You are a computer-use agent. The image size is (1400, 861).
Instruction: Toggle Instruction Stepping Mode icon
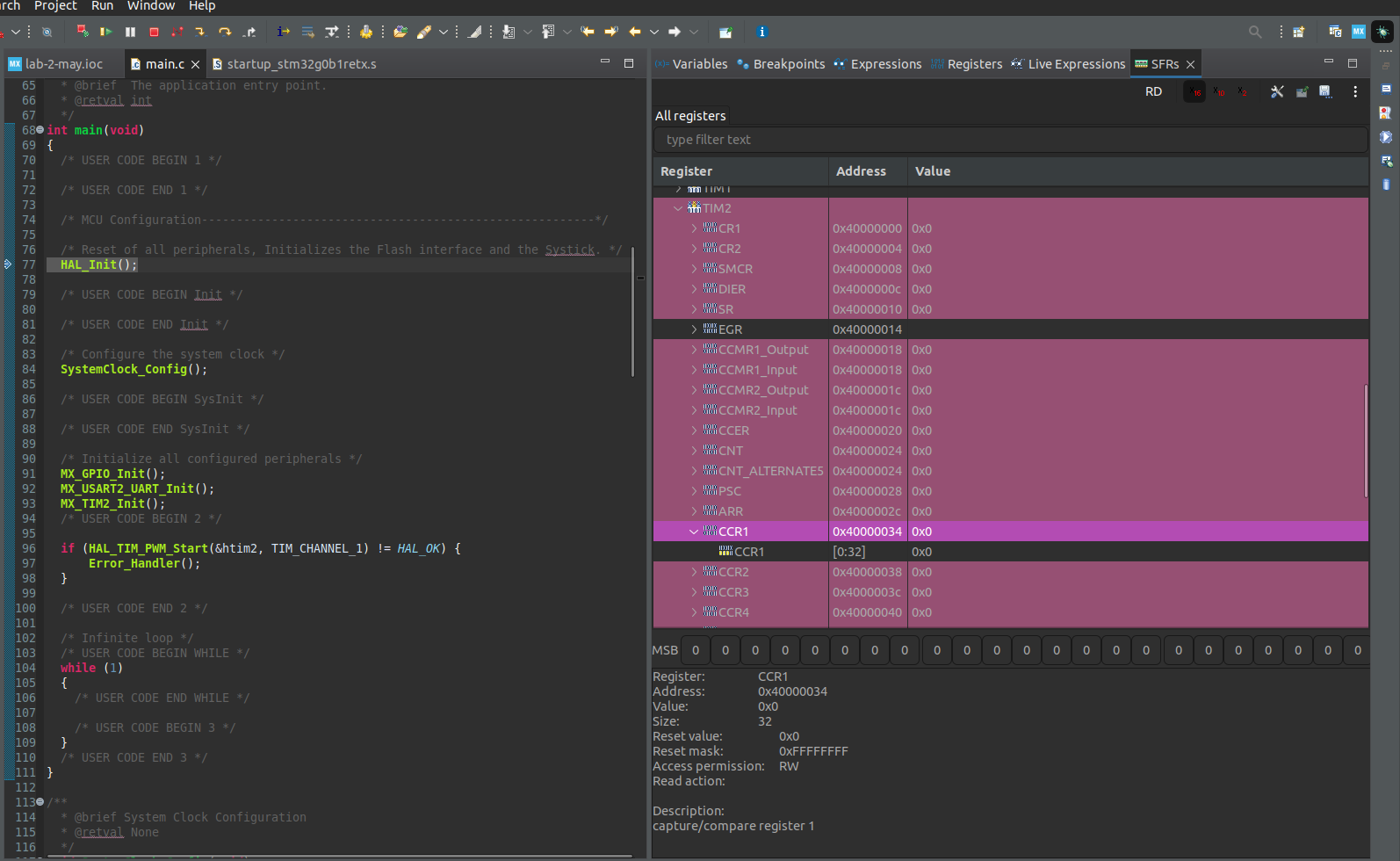pos(283,32)
